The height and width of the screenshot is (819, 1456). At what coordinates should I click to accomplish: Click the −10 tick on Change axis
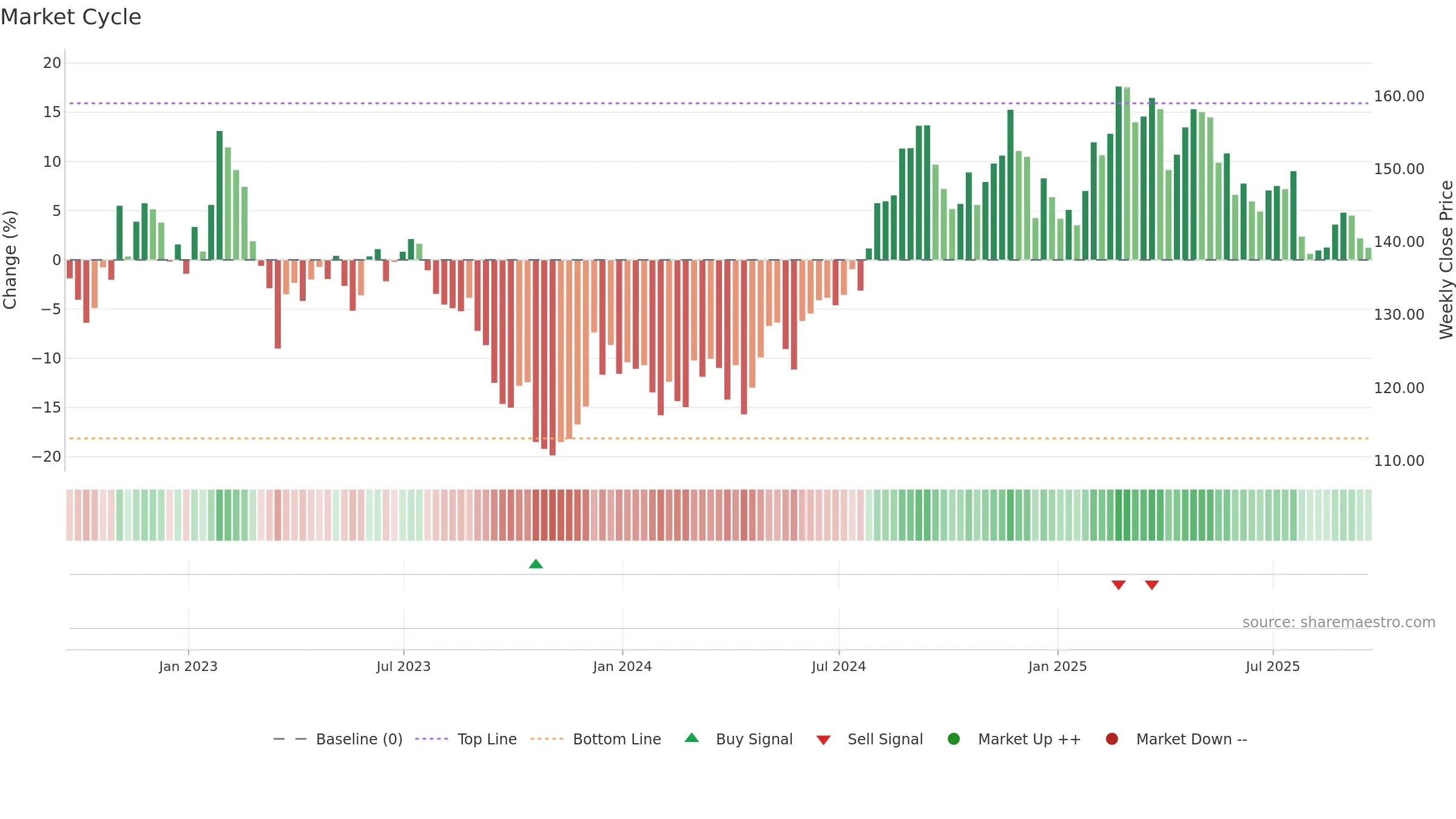tap(47, 358)
